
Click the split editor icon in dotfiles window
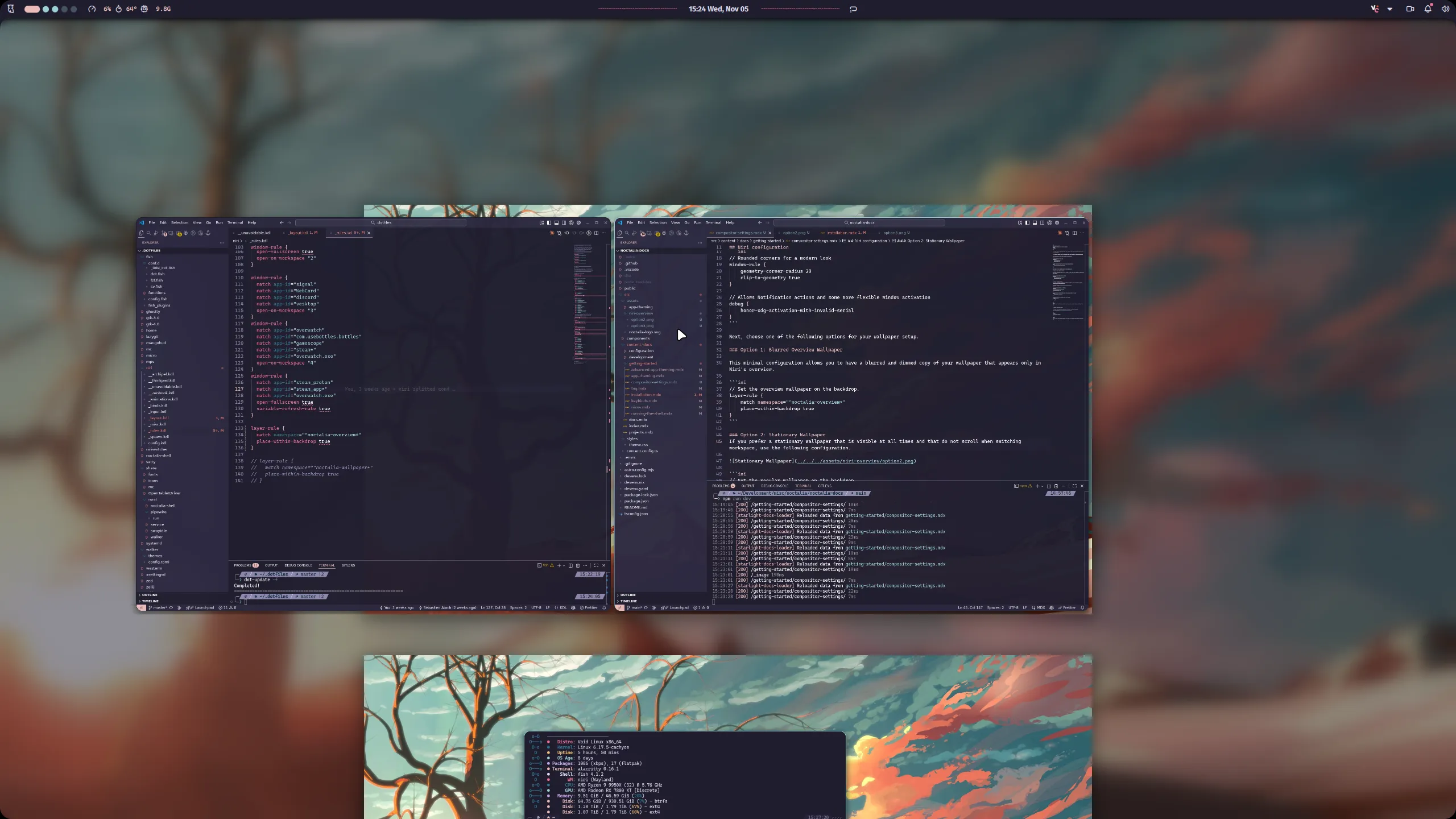(596, 233)
